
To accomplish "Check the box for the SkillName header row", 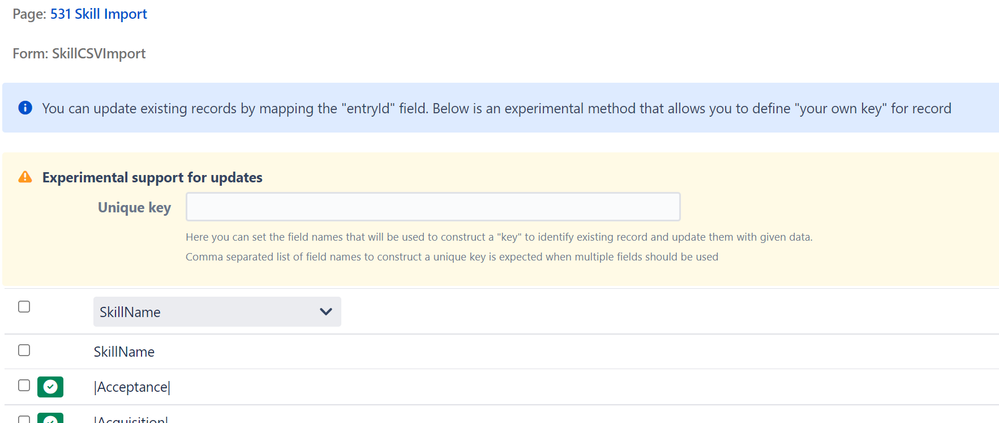I will click(24, 350).
